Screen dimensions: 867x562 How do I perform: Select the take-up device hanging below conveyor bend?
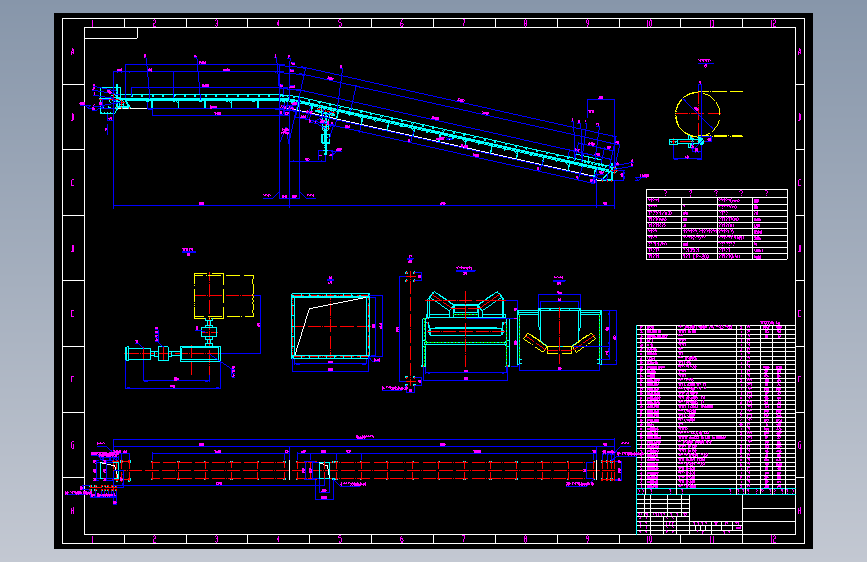(326, 136)
